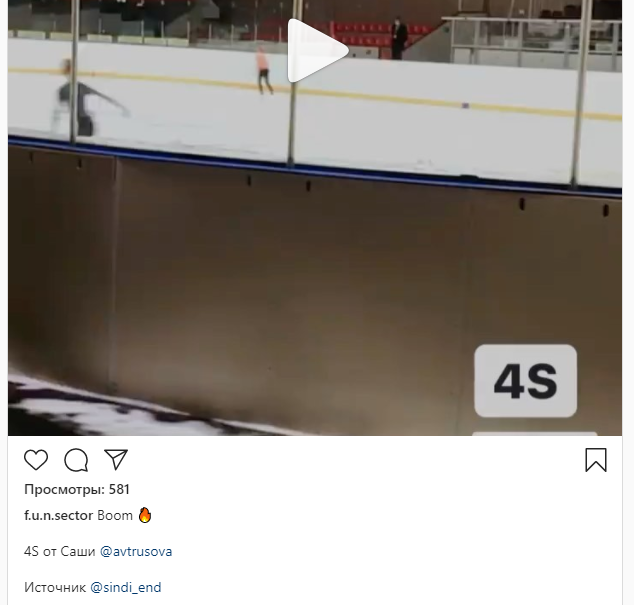Click the red stadium seats in the video

[x=376, y=36]
